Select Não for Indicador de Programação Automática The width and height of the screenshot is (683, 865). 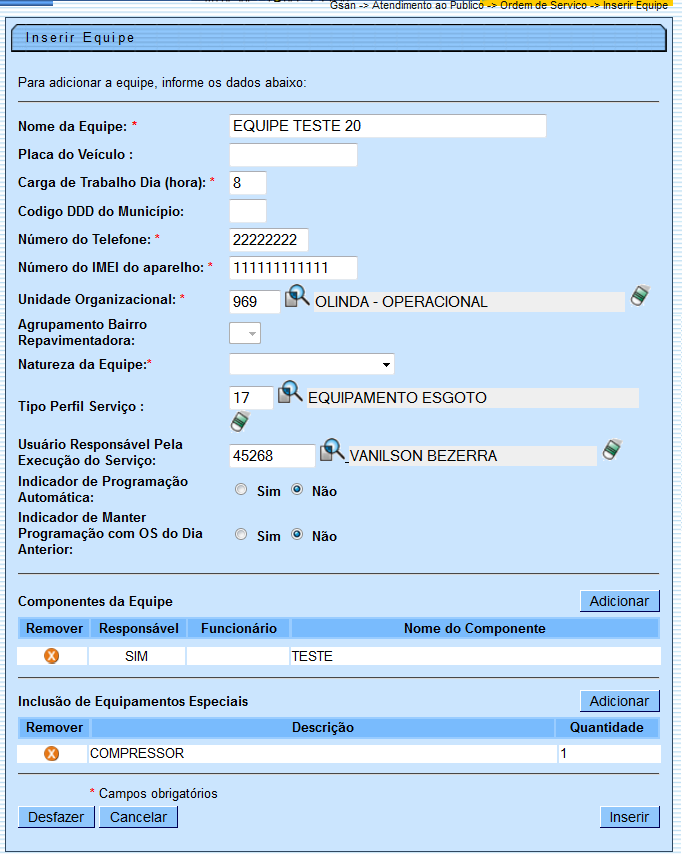pos(297,490)
